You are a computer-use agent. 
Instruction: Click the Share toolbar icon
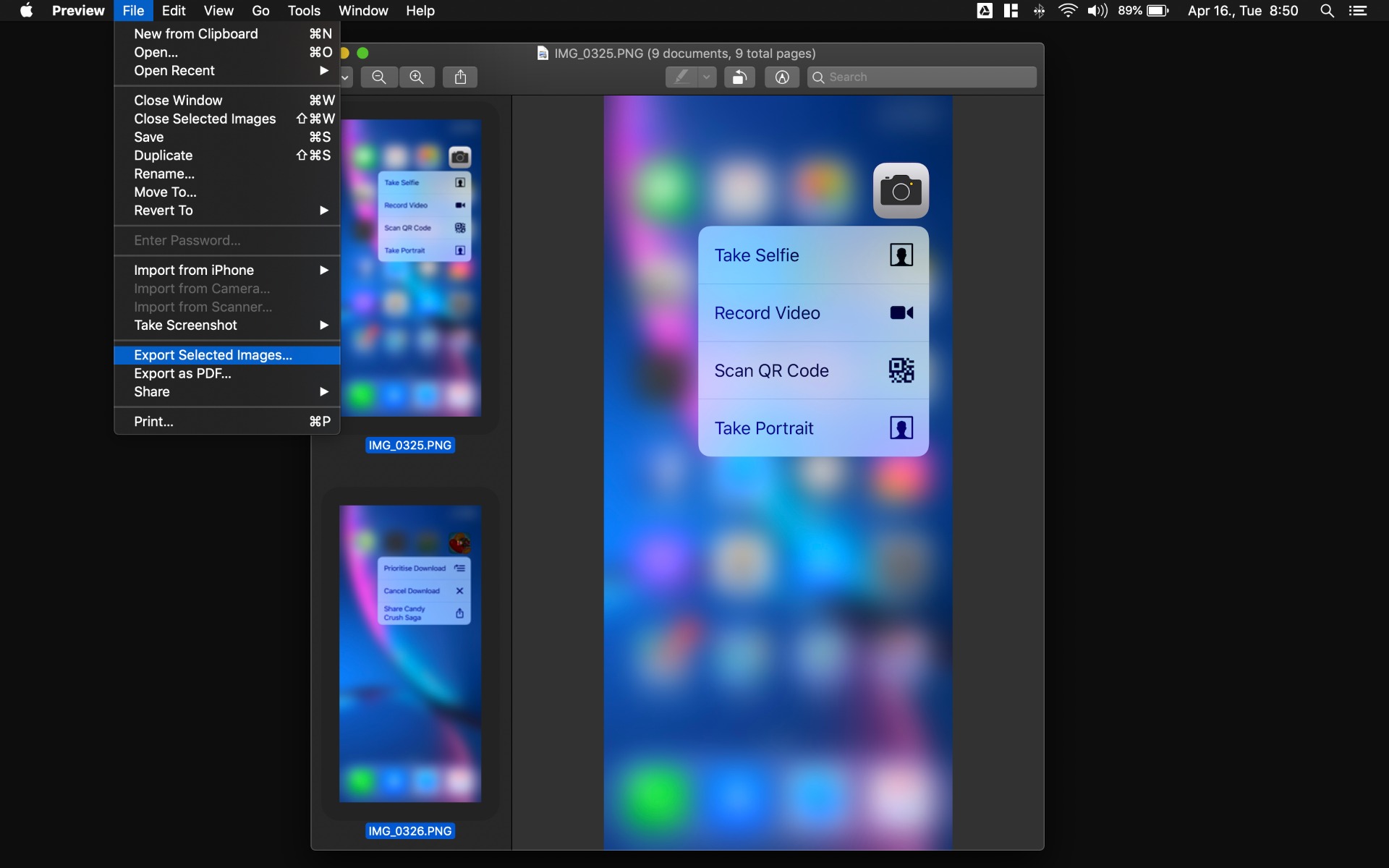(x=460, y=77)
